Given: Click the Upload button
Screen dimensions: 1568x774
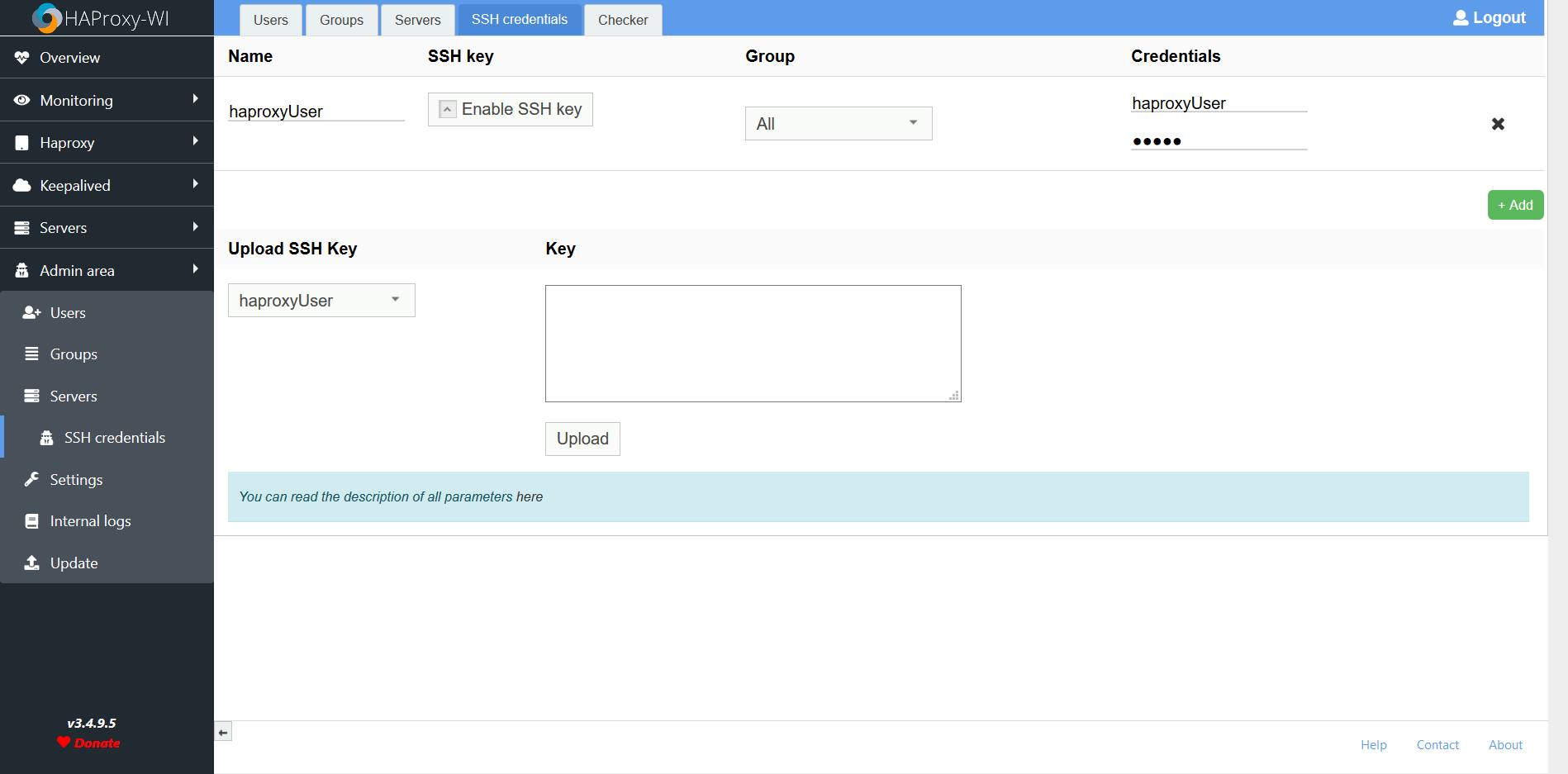Looking at the screenshot, I should [x=582, y=439].
